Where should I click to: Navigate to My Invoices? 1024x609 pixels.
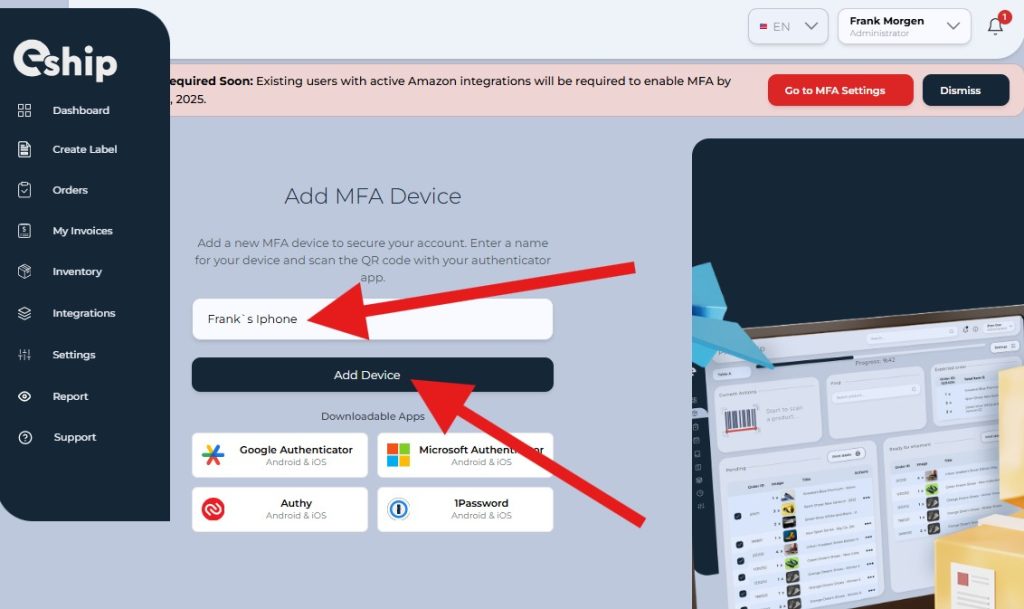pyautogui.click(x=82, y=230)
